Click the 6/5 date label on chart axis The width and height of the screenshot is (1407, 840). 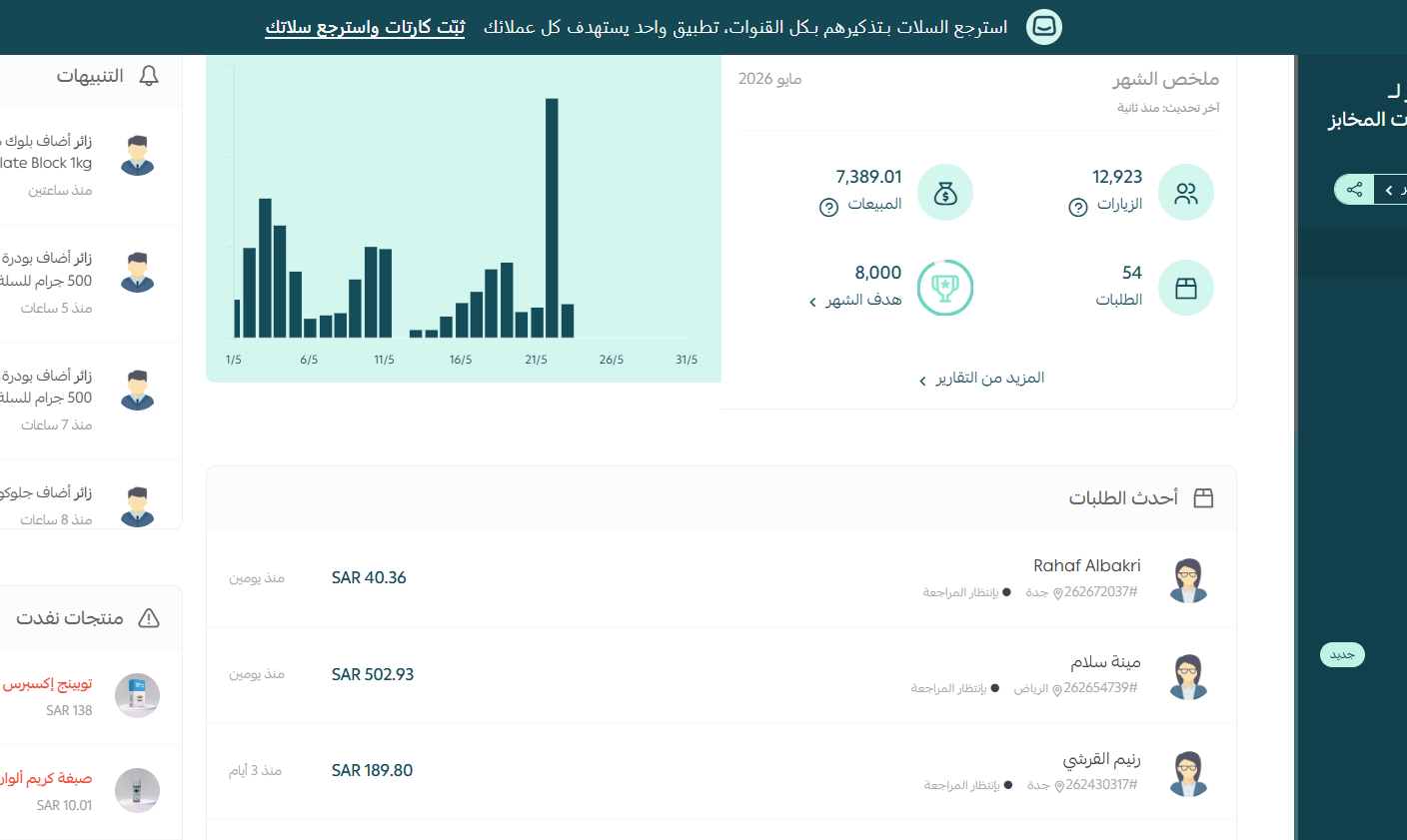pos(309,360)
